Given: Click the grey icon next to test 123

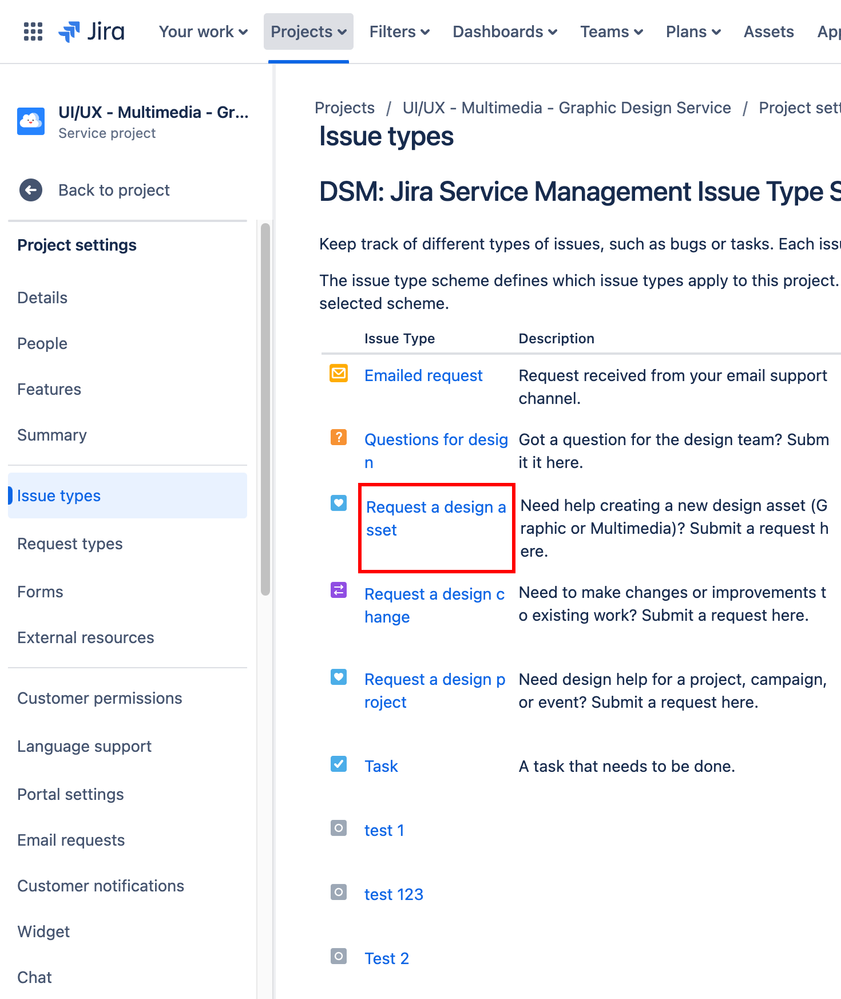Looking at the screenshot, I should pyautogui.click(x=338, y=892).
